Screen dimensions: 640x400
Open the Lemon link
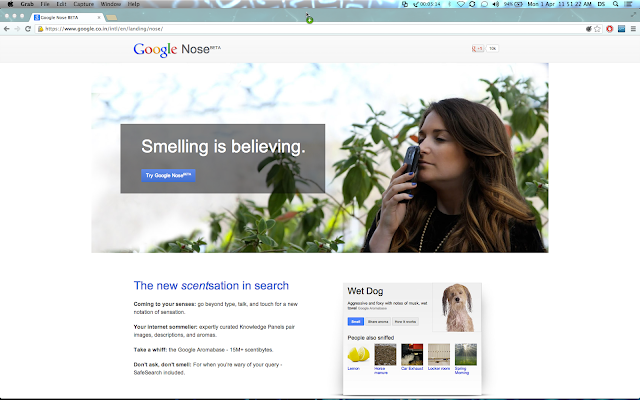[353, 369]
